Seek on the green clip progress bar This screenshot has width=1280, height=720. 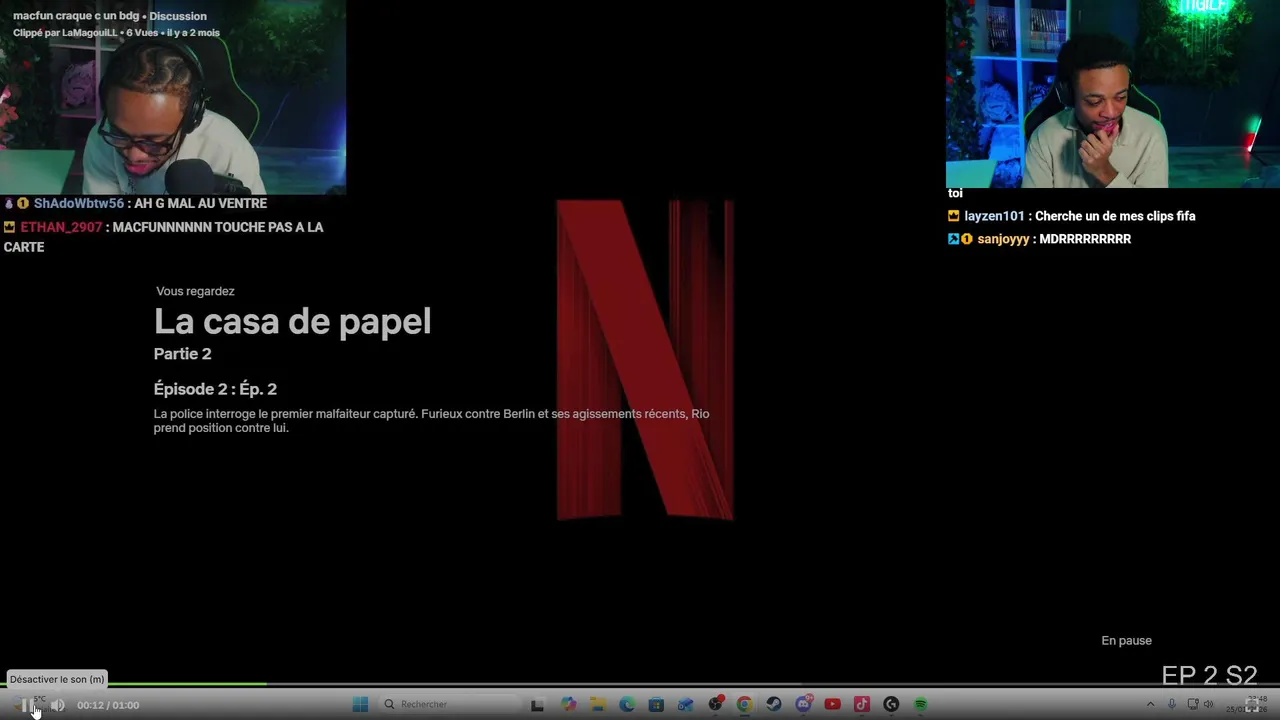[x=640, y=685]
